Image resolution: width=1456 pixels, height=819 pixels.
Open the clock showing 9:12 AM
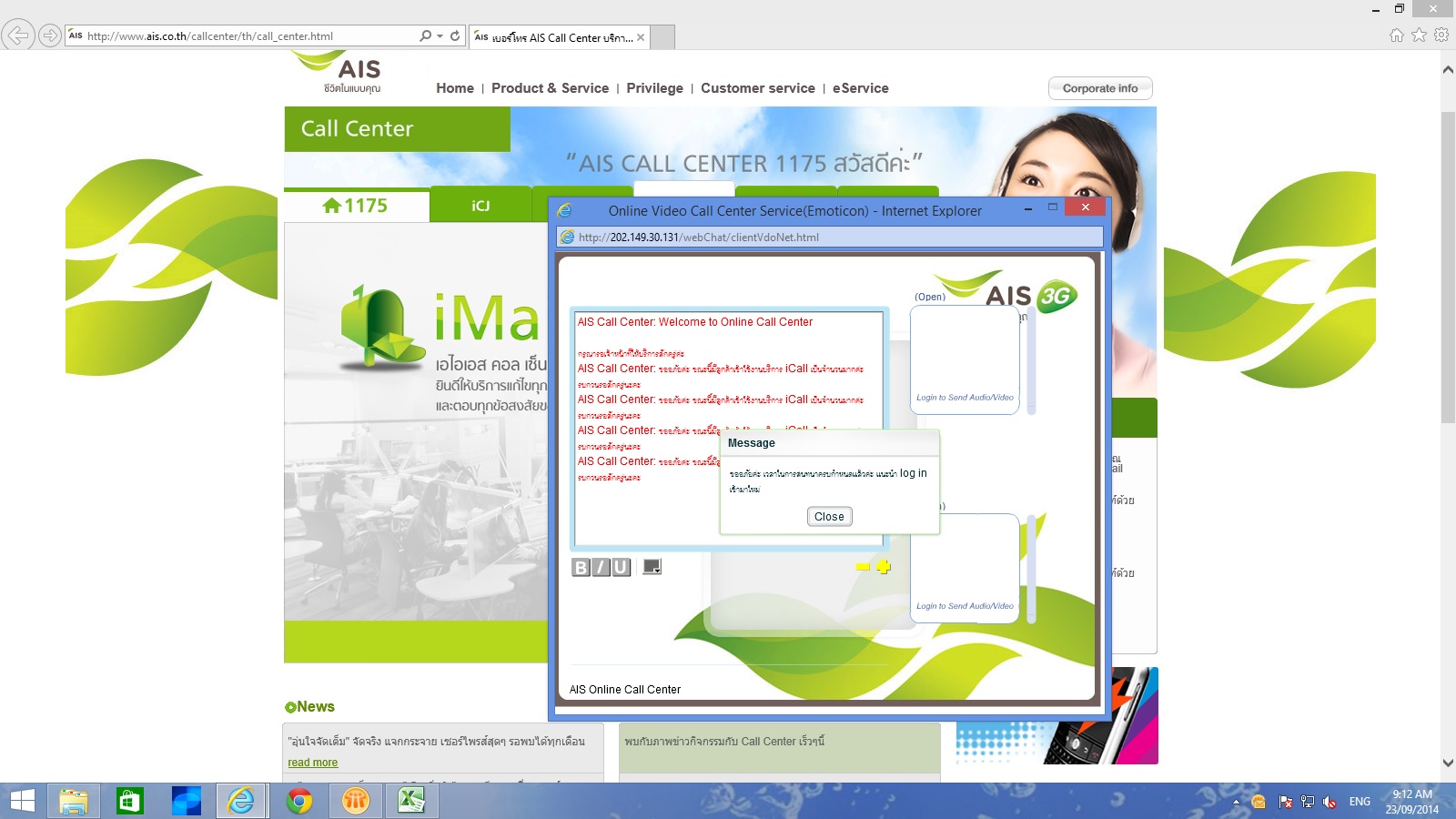tap(1412, 802)
